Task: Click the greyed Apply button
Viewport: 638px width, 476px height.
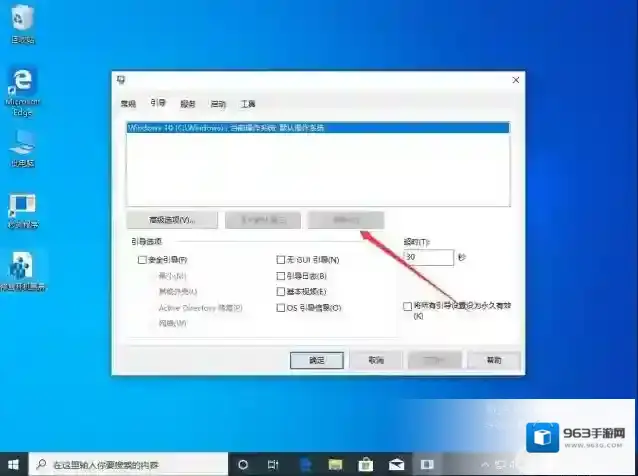Action: point(435,360)
